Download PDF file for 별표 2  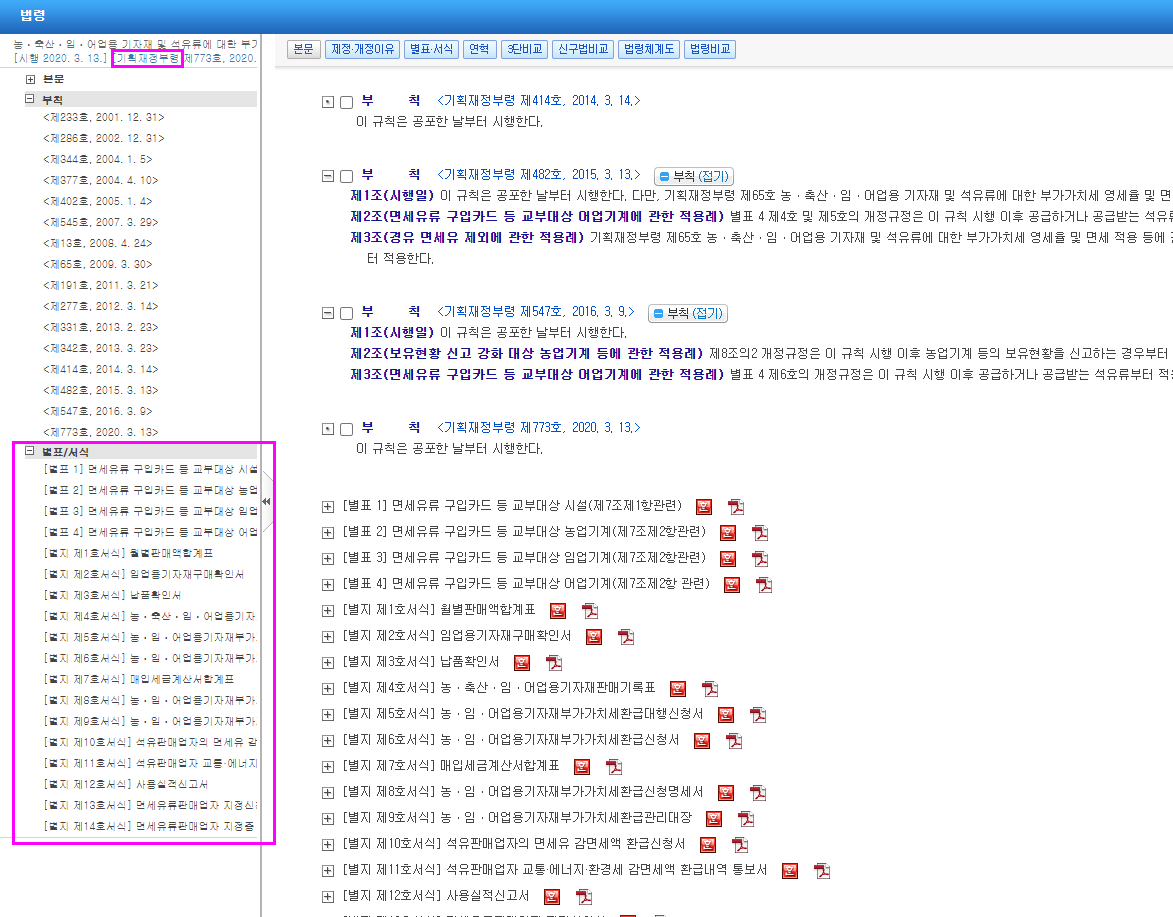760,533
